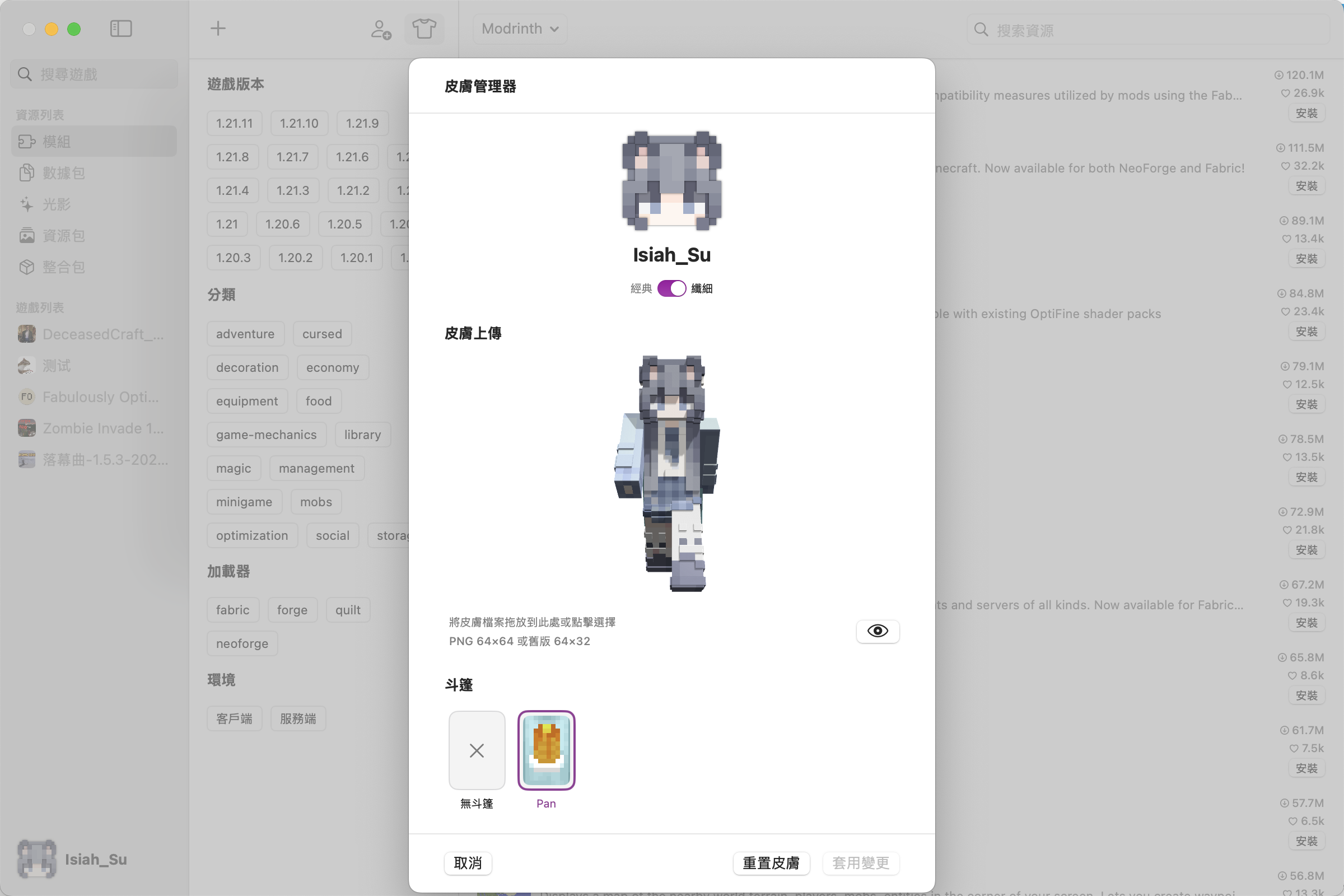Toggle the skin preview eye button
The height and width of the screenshot is (896, 1344).
[877, 631]
